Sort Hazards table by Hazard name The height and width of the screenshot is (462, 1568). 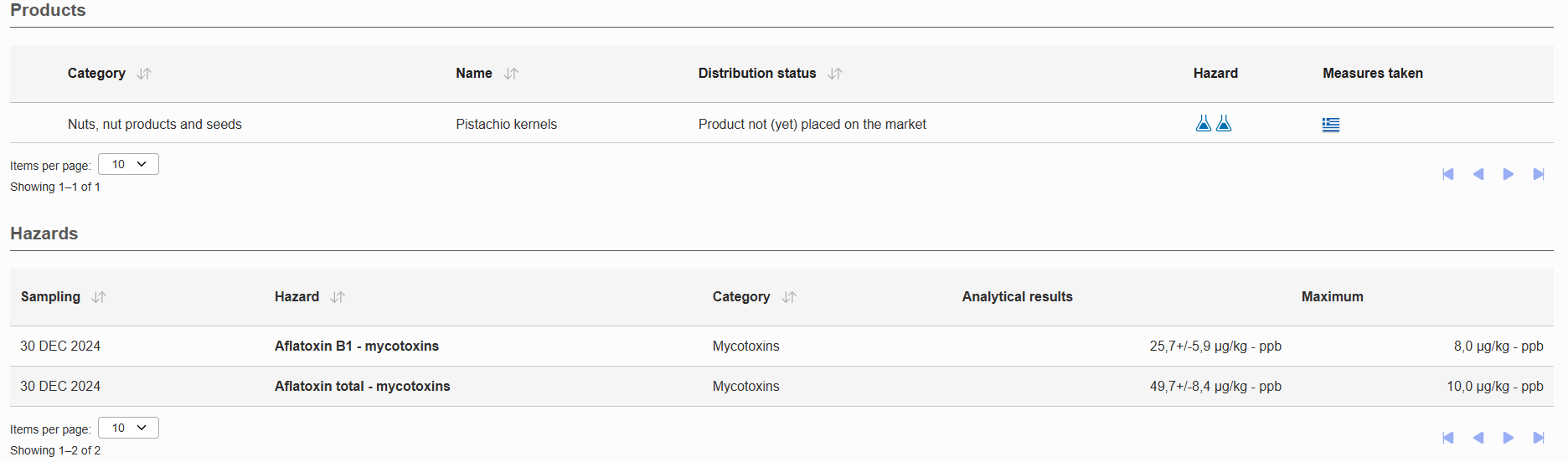(338, 297)
